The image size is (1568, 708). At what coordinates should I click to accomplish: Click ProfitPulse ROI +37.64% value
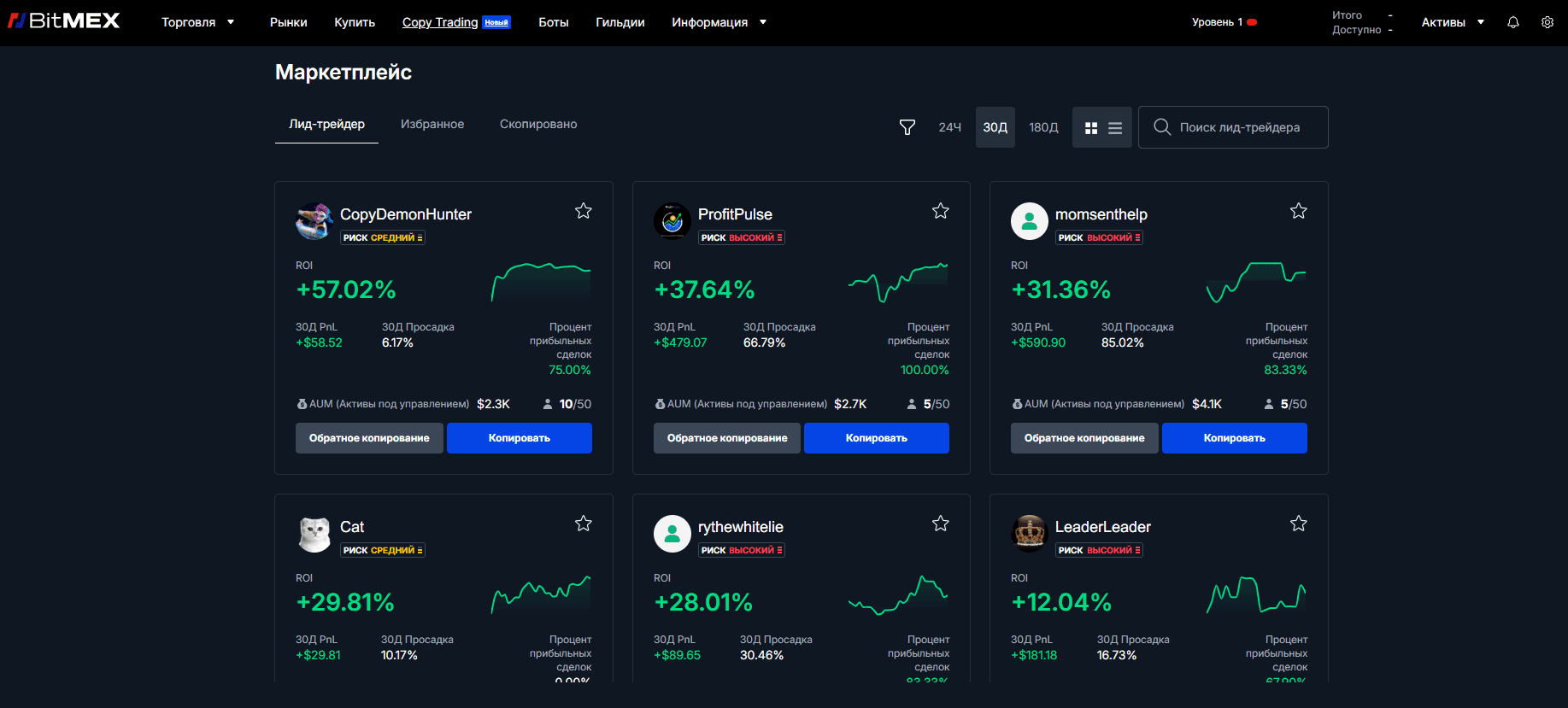(704, 290)
